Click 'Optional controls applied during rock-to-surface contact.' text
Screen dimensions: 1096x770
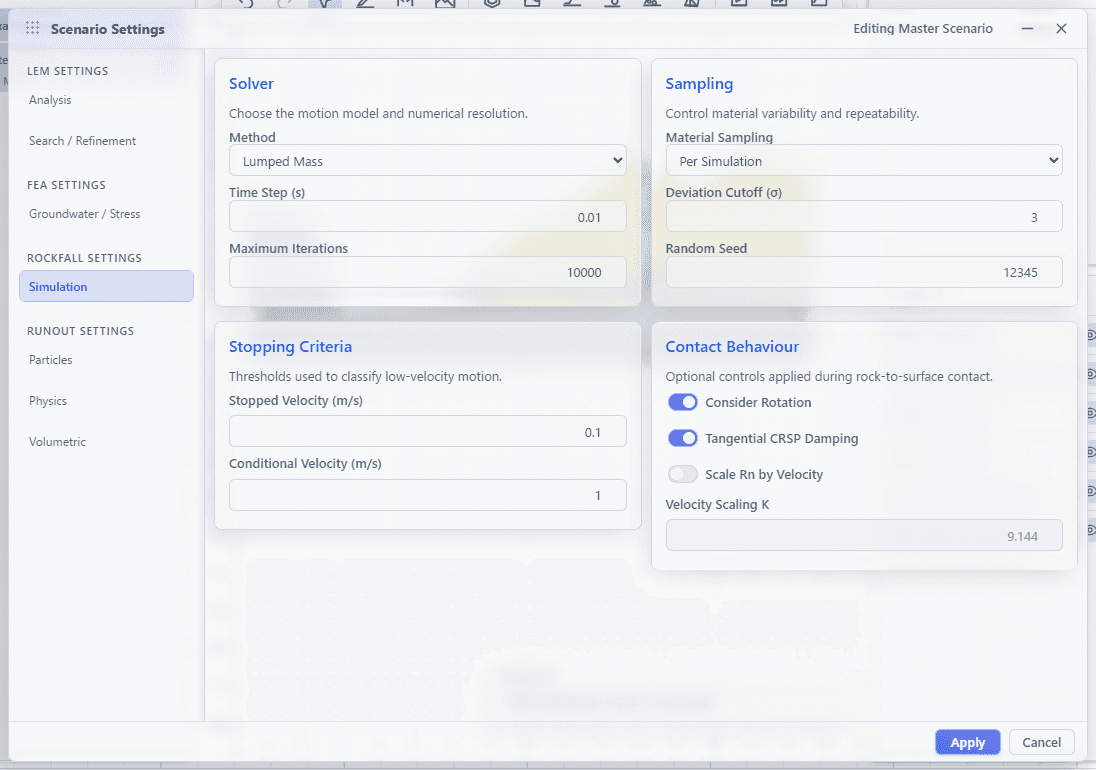pos(829,377)
